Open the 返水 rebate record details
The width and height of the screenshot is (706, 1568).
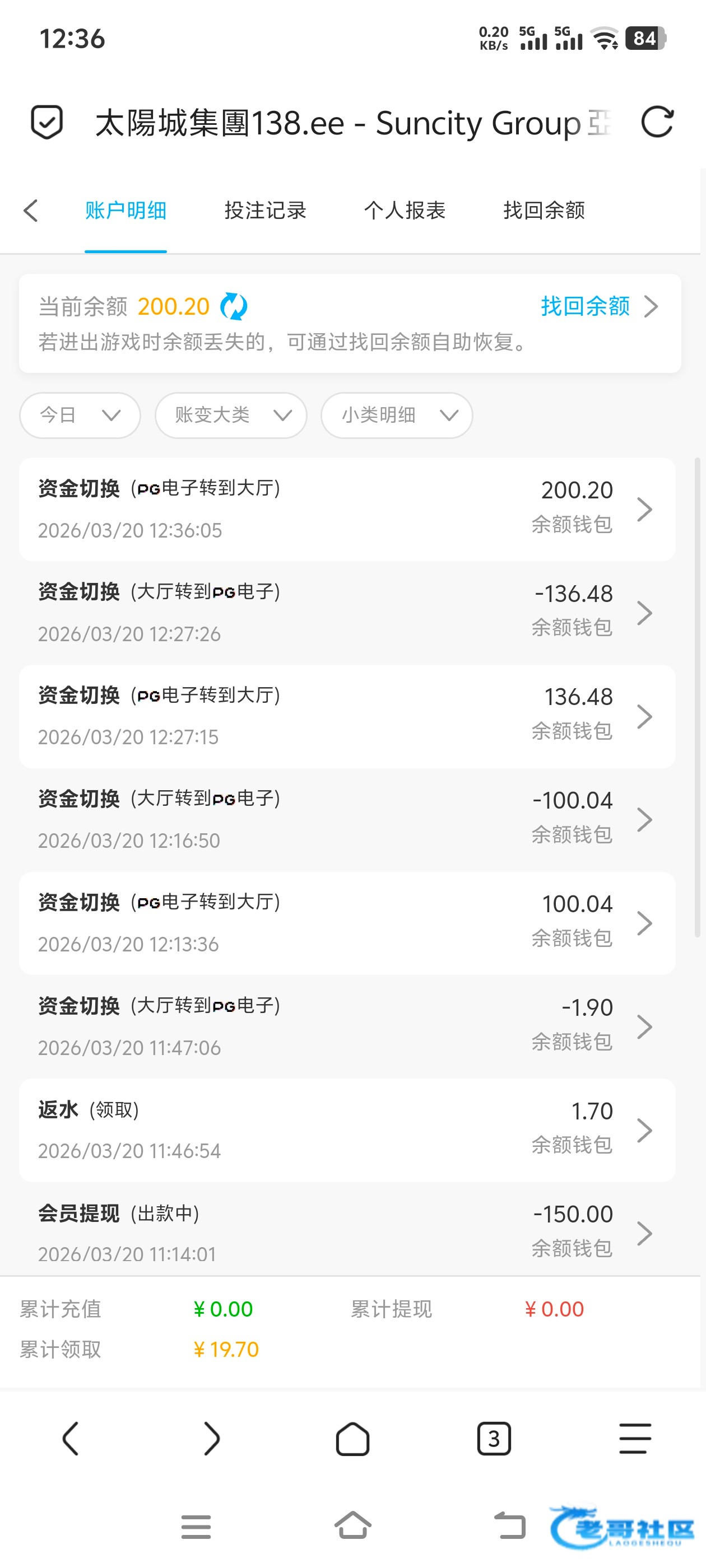coord(347,1130)
